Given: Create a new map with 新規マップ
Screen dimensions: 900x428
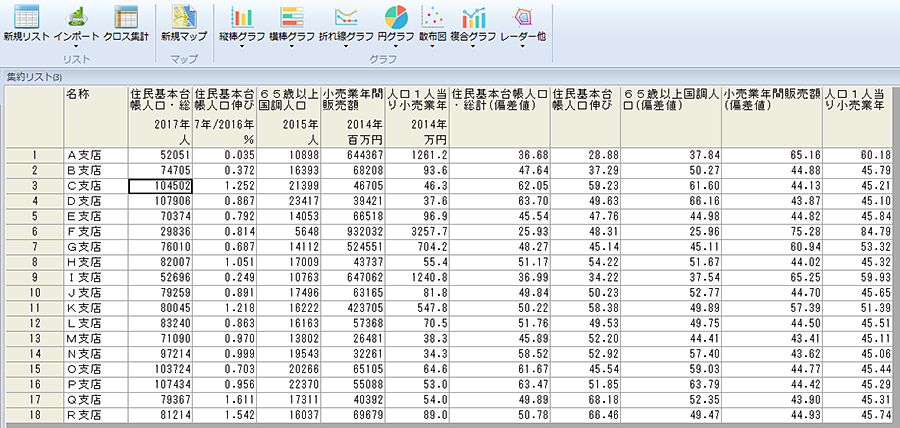Looking at the screenshot, I should [x=184, y=18].
